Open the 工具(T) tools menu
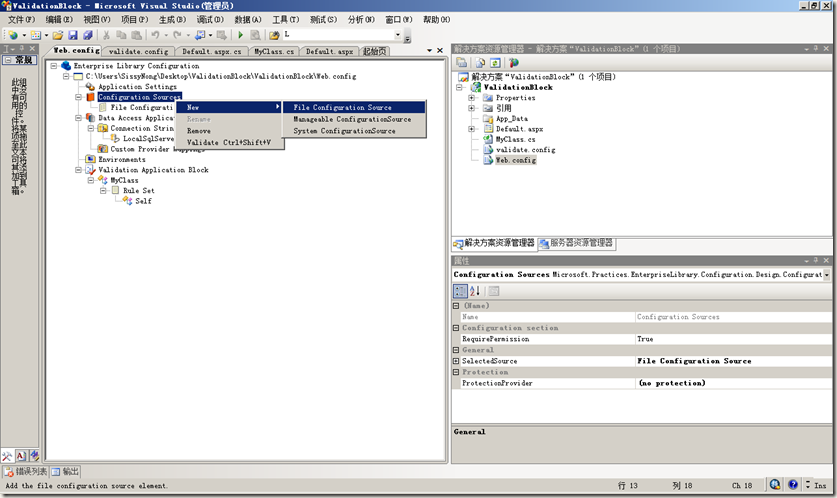 pyautogui.click(x=286, y=19)
